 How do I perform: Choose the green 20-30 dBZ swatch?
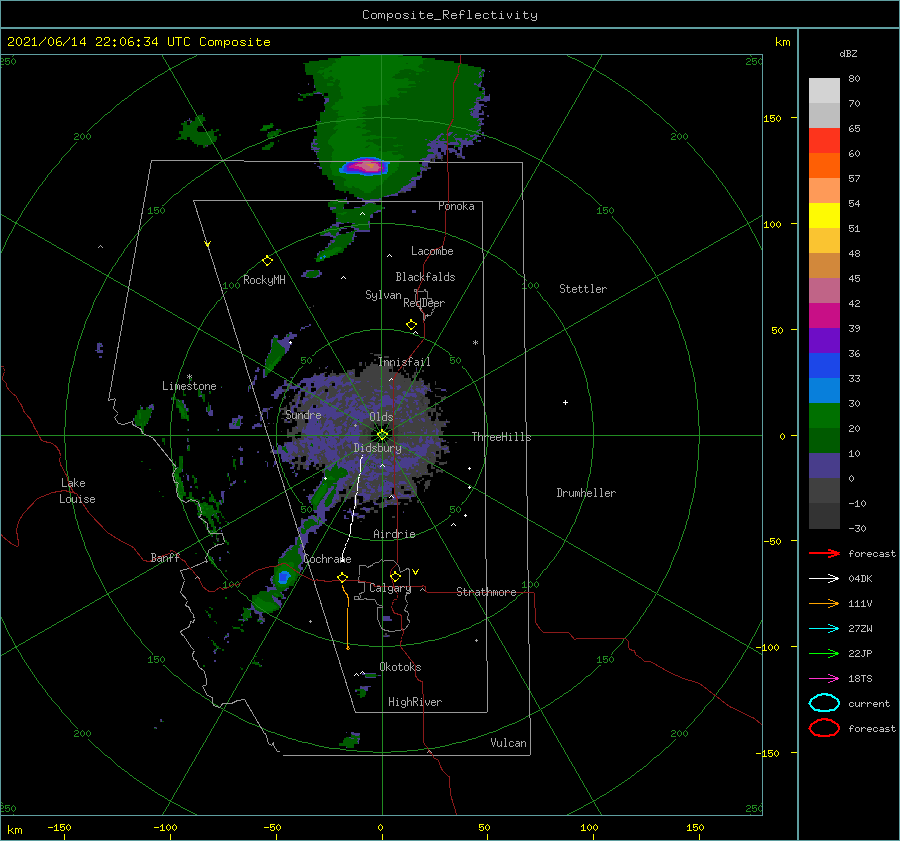(x=824, y=415)
